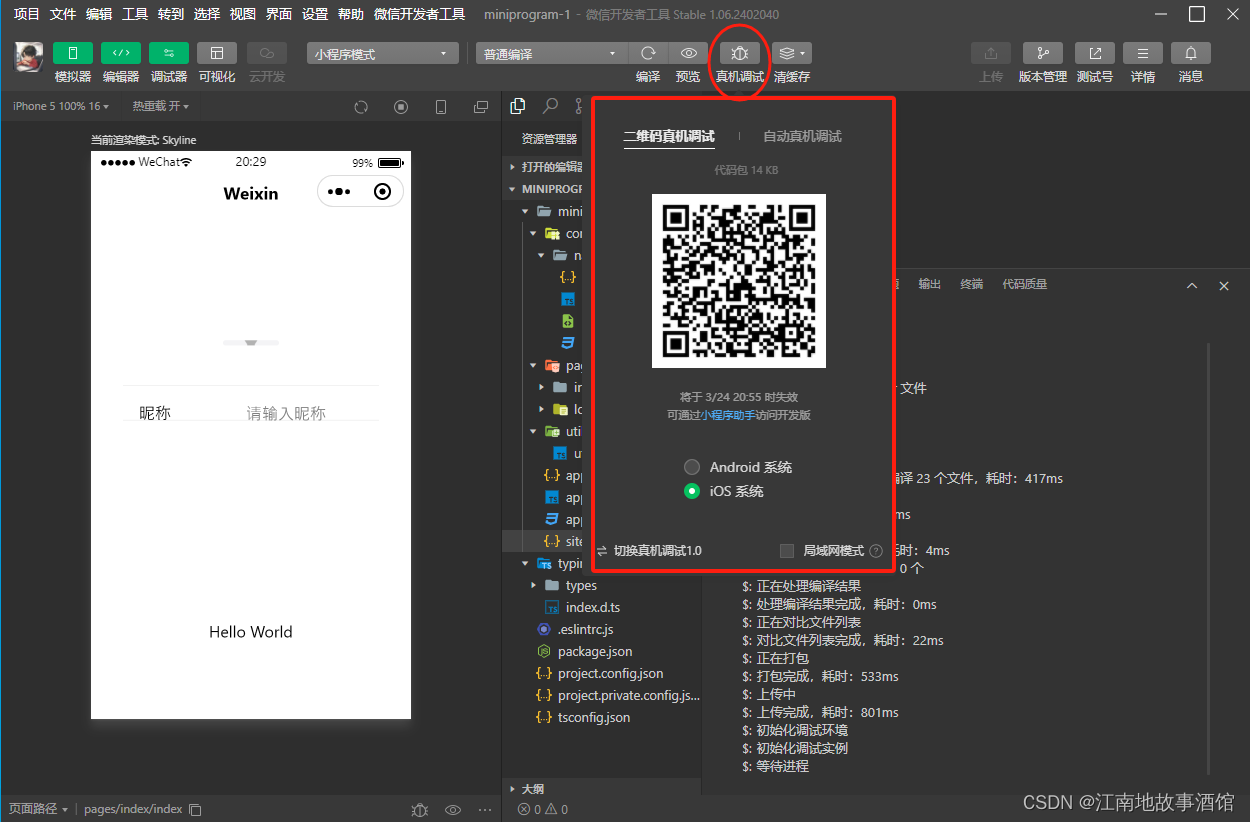Click the 局域网模式 help question icon
The image size is (1250, 822).
[876, 551]
